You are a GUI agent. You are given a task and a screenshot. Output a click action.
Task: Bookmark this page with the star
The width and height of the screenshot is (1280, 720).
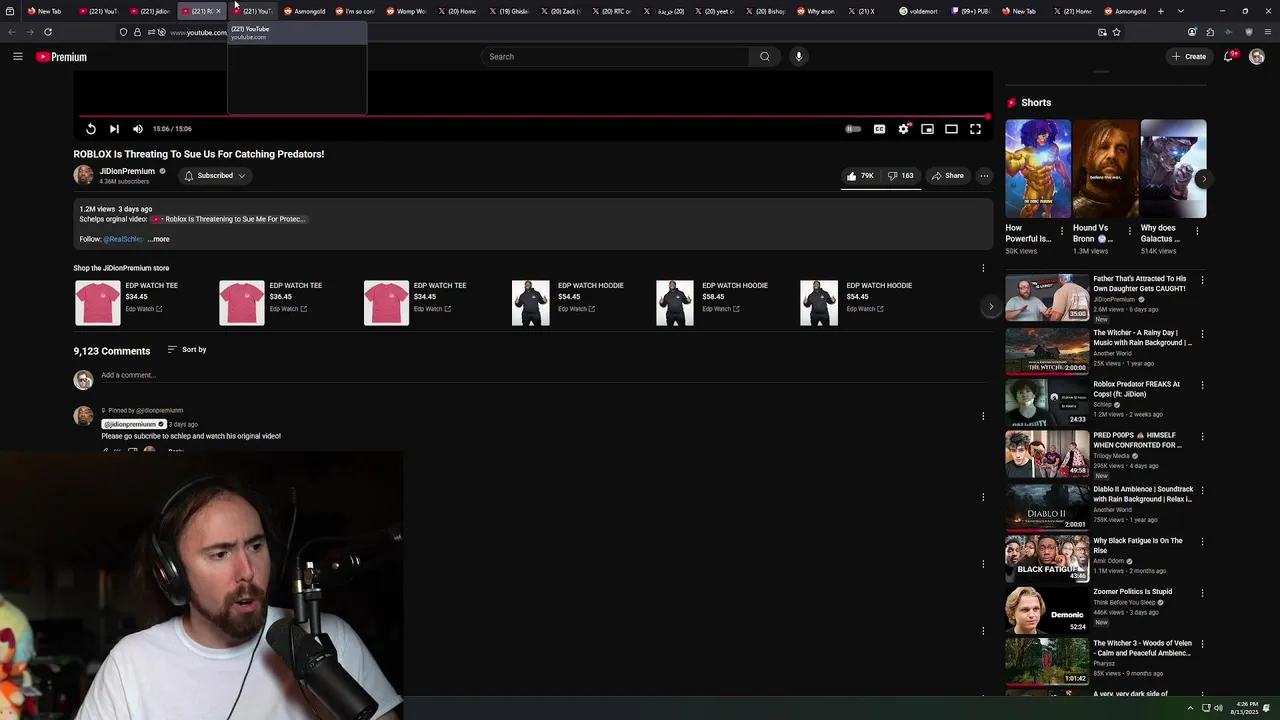(x=1116, y=32)
